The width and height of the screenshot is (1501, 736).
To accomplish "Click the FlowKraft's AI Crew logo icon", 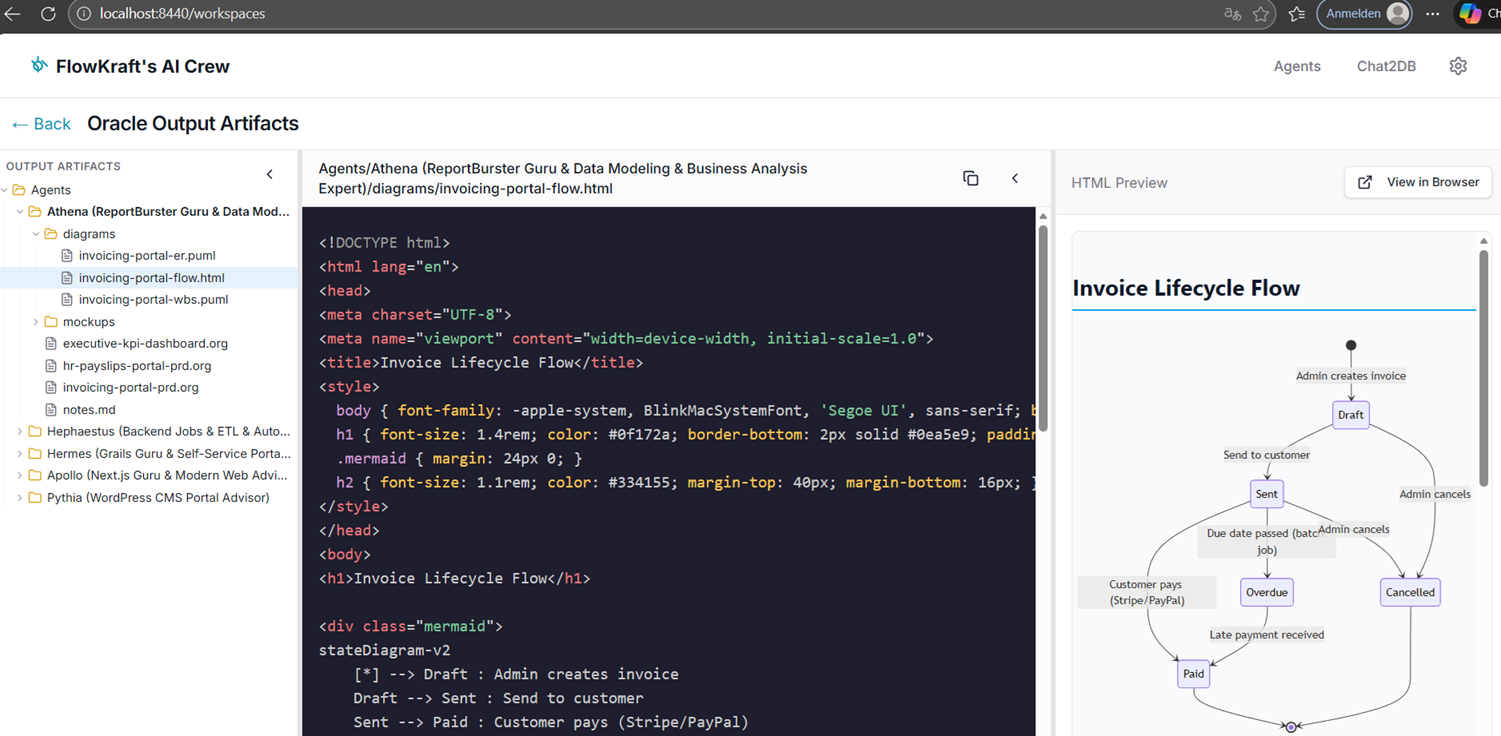I will point(38,65).
